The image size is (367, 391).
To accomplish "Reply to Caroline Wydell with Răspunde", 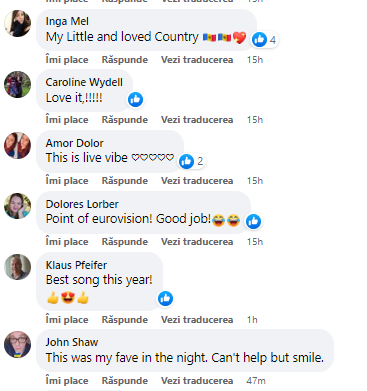I will pyautogui.click(x=125, y=120).
